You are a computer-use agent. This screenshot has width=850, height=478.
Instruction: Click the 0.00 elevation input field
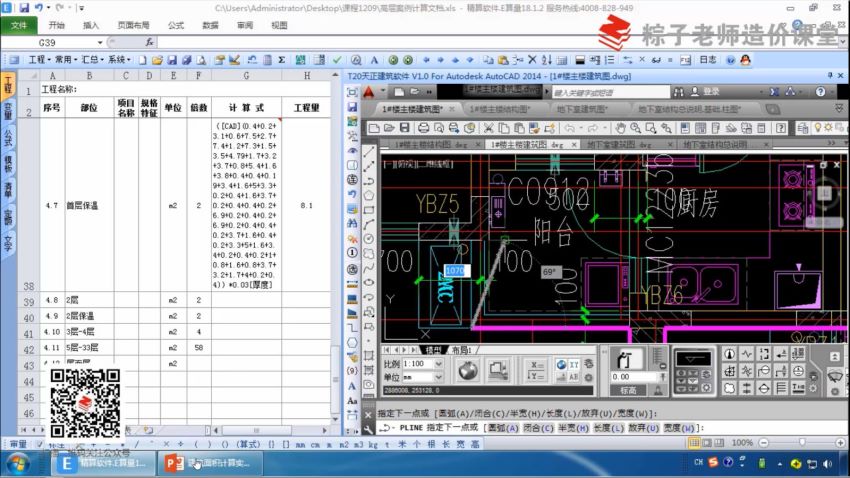[632, 377]
